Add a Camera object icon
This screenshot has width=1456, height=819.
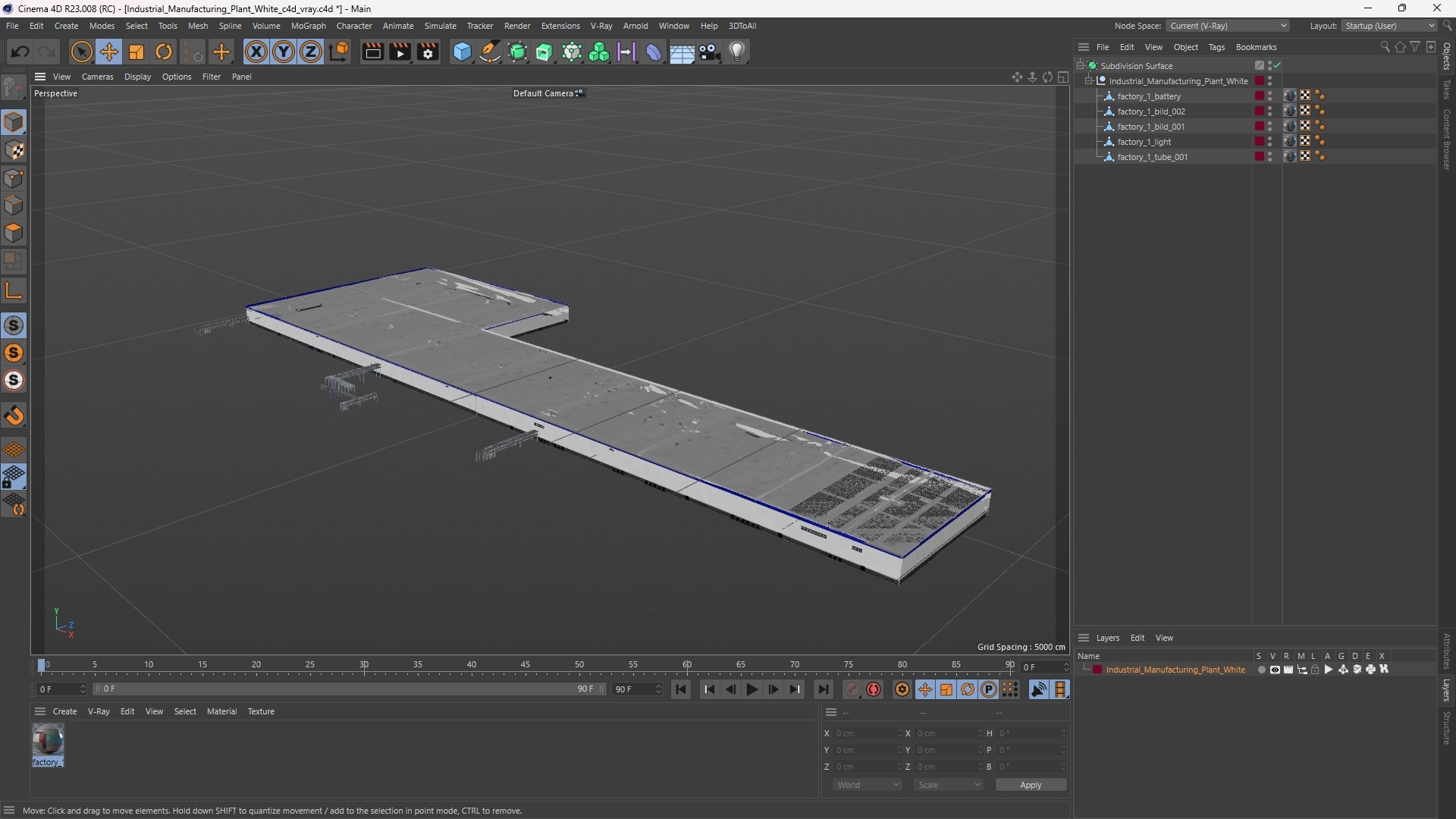click(x=710, y=52)
